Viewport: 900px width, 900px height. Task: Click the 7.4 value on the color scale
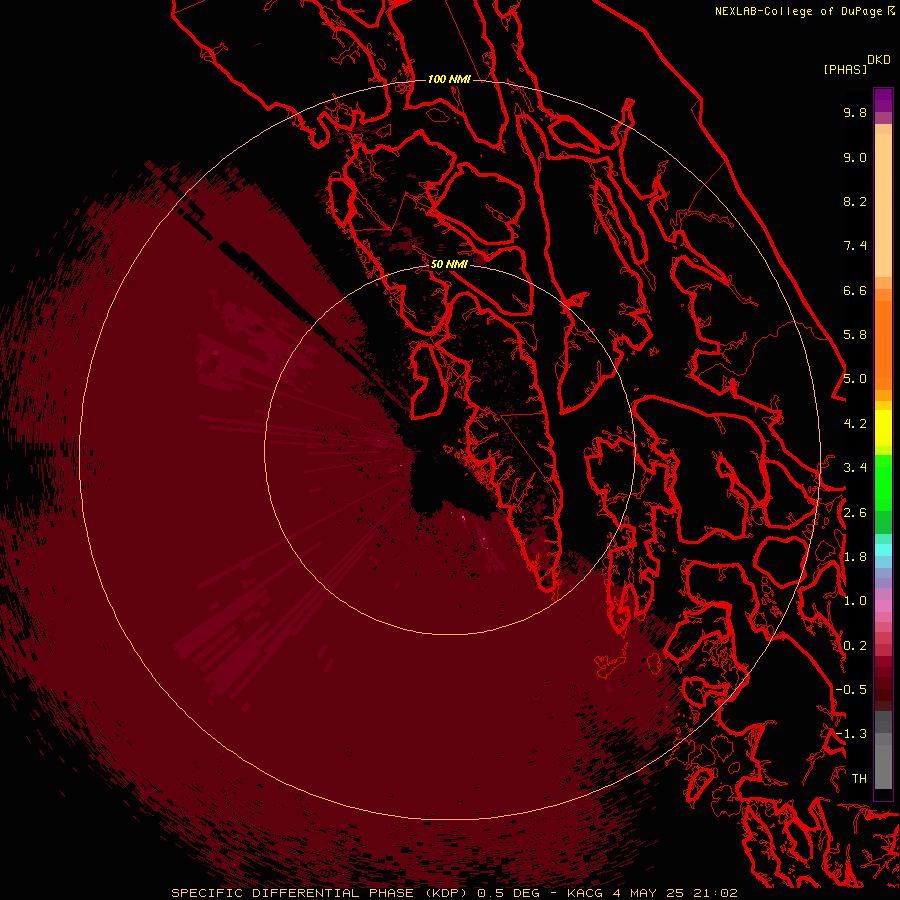coord(855,246)
